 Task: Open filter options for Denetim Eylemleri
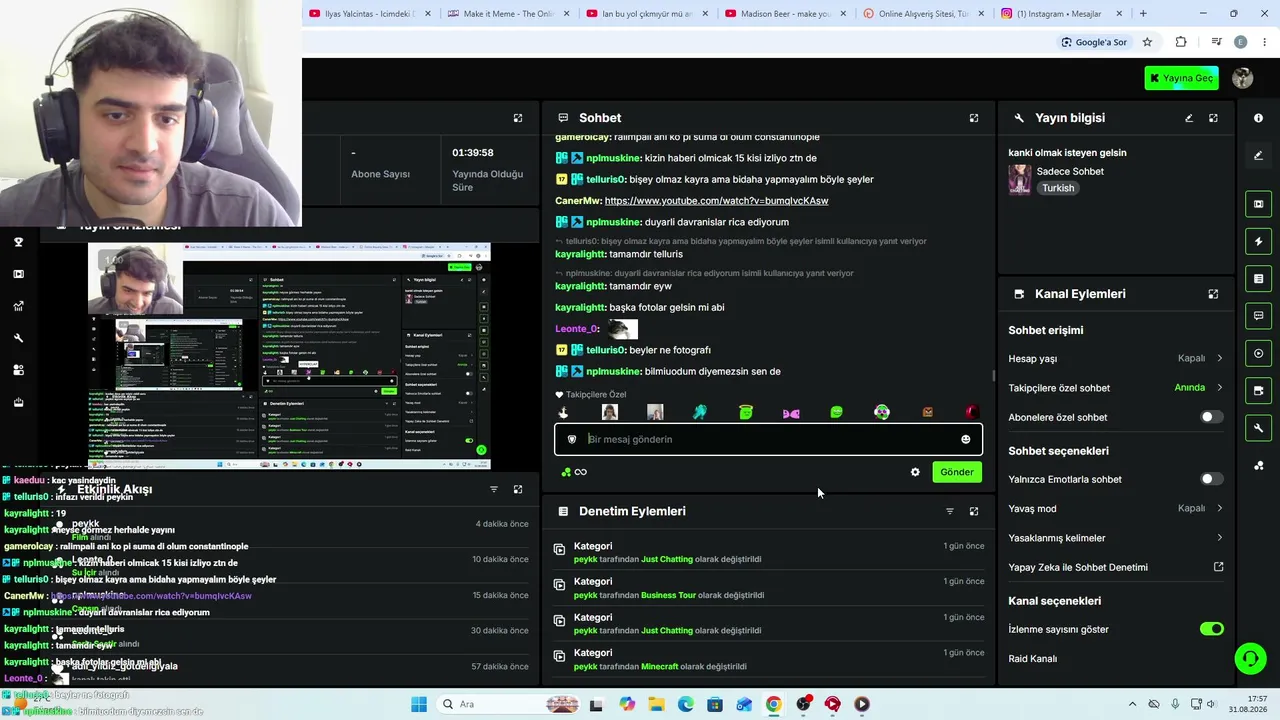point(950,511)
